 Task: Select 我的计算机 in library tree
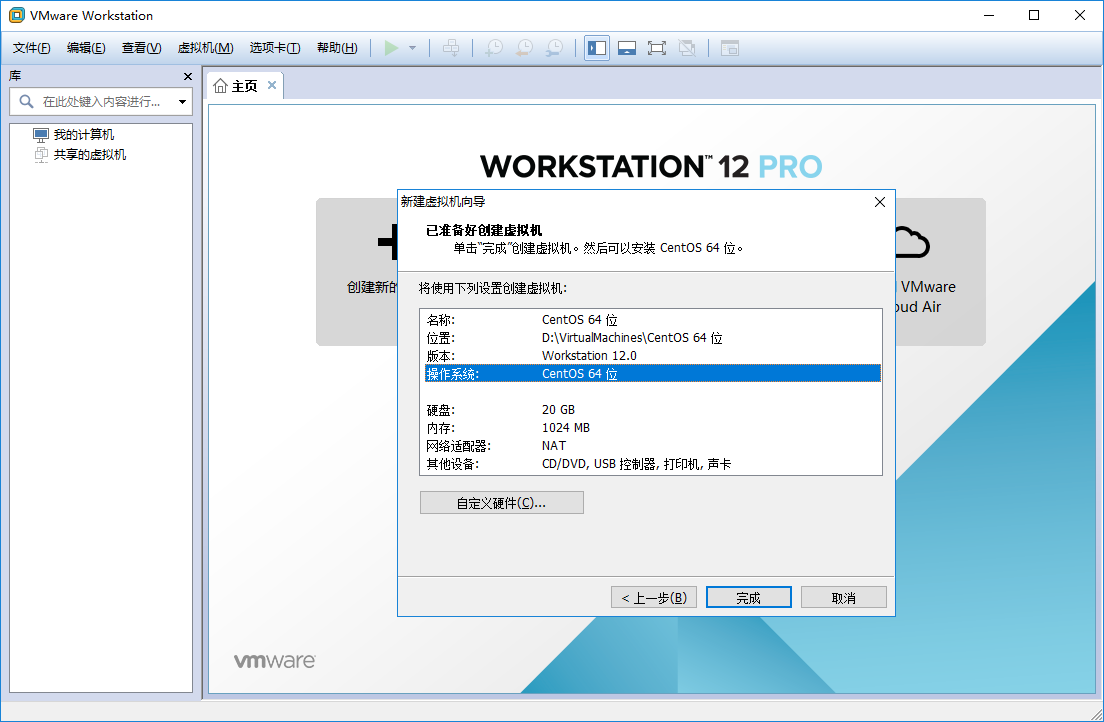73,135
